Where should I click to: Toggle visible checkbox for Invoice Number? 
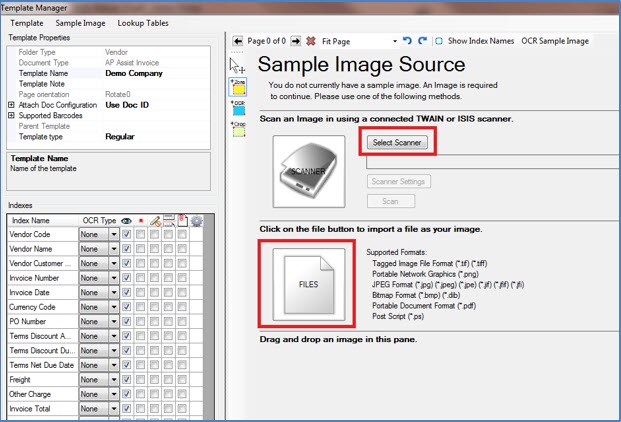(x=126, y=277)
